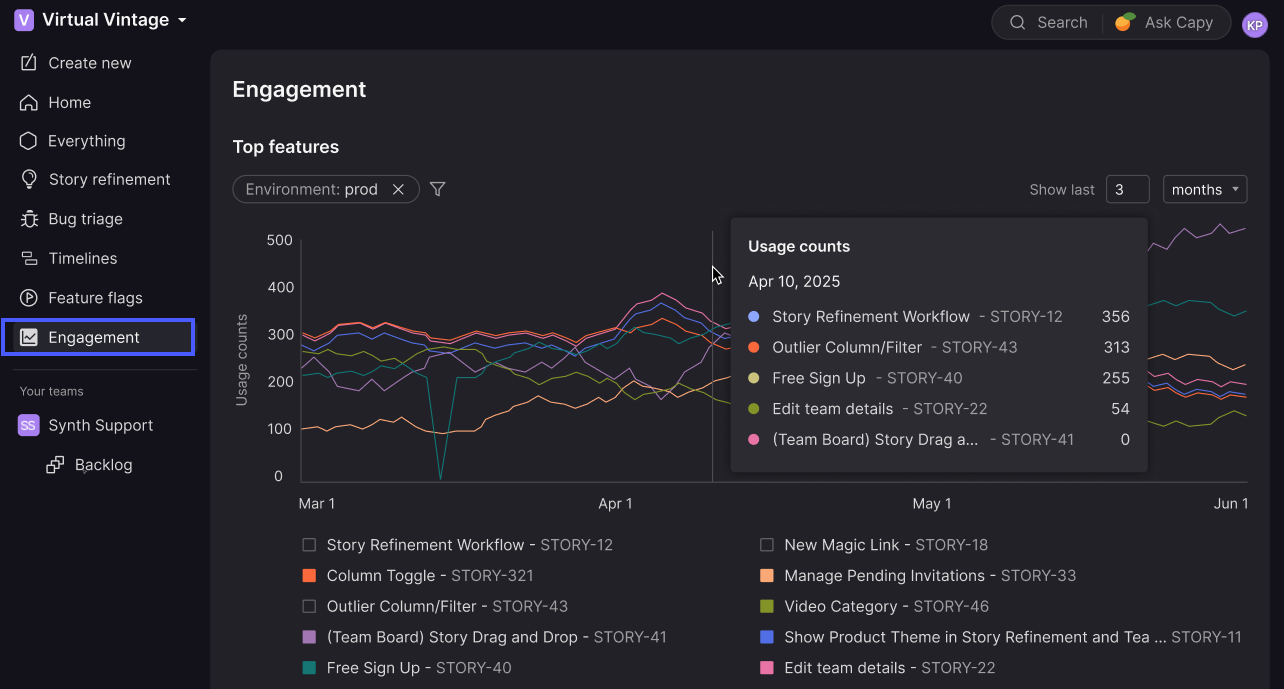Click the Create new pencil icon
The width and height of the screenshot is (1284, 689).
29,62
